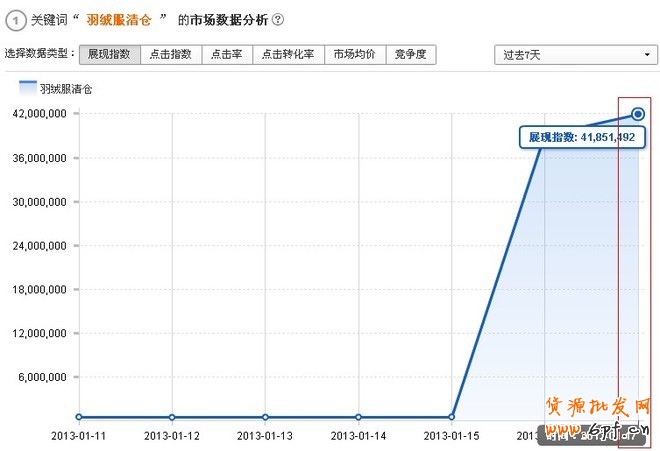The width and height of the screenshot is (660, 451).
Task: Choose the 点击转化率 tab
Action: [x=288, y=54]
